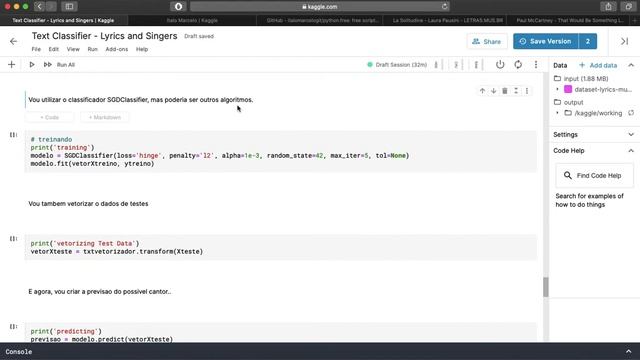Click Add data link
Screen dimensions: 640x360
[598, 65]
